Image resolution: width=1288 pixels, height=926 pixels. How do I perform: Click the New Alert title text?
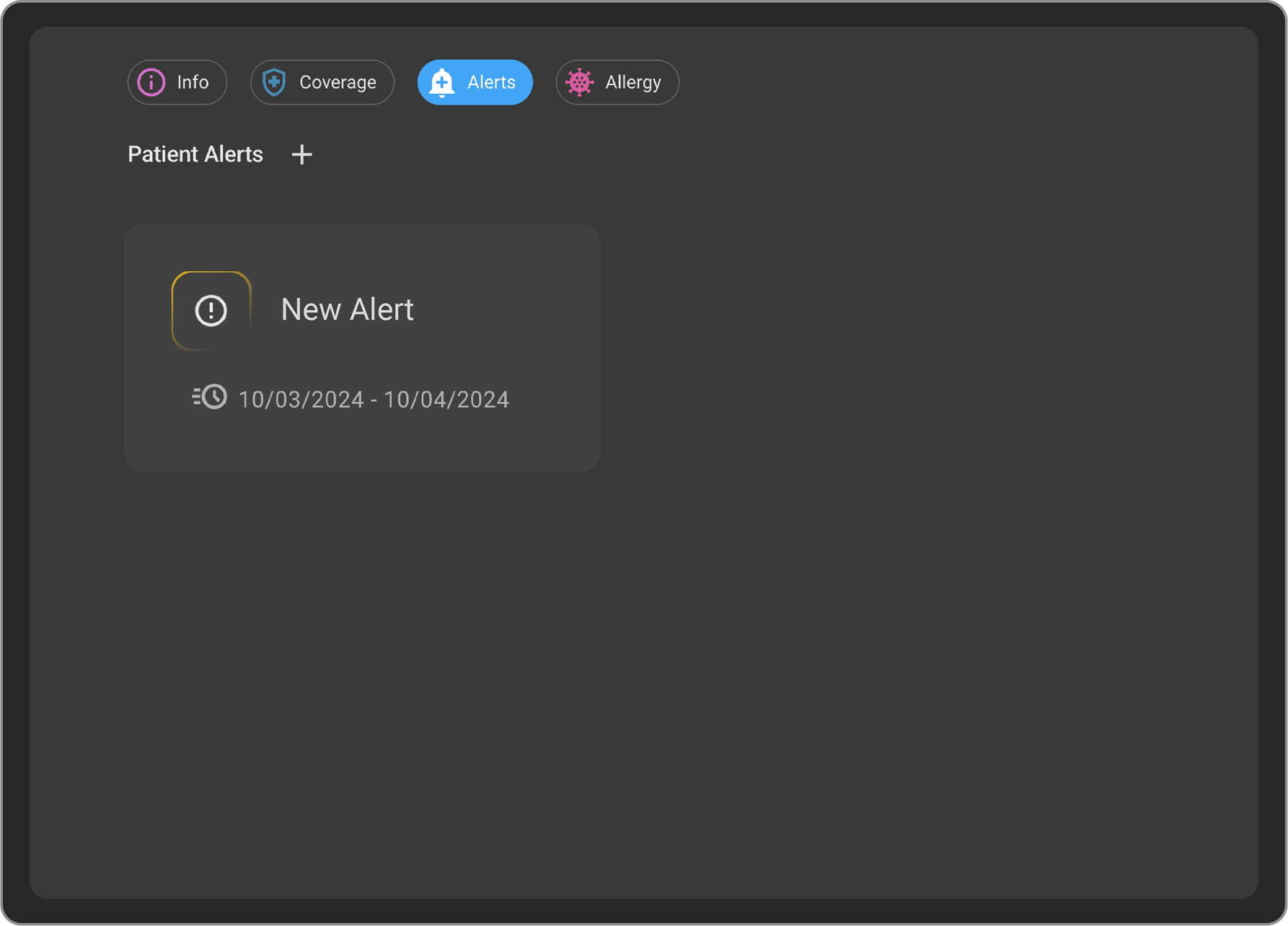347,309
